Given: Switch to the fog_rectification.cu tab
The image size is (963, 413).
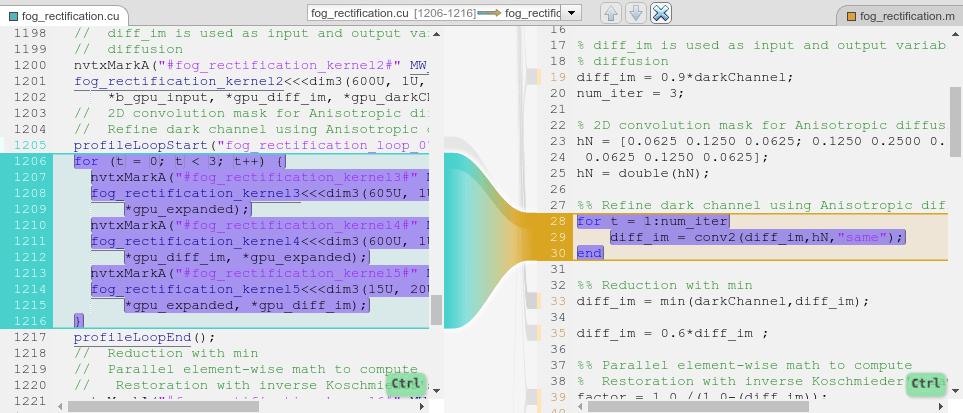Looking at the screenshot, I should point(64,16).
